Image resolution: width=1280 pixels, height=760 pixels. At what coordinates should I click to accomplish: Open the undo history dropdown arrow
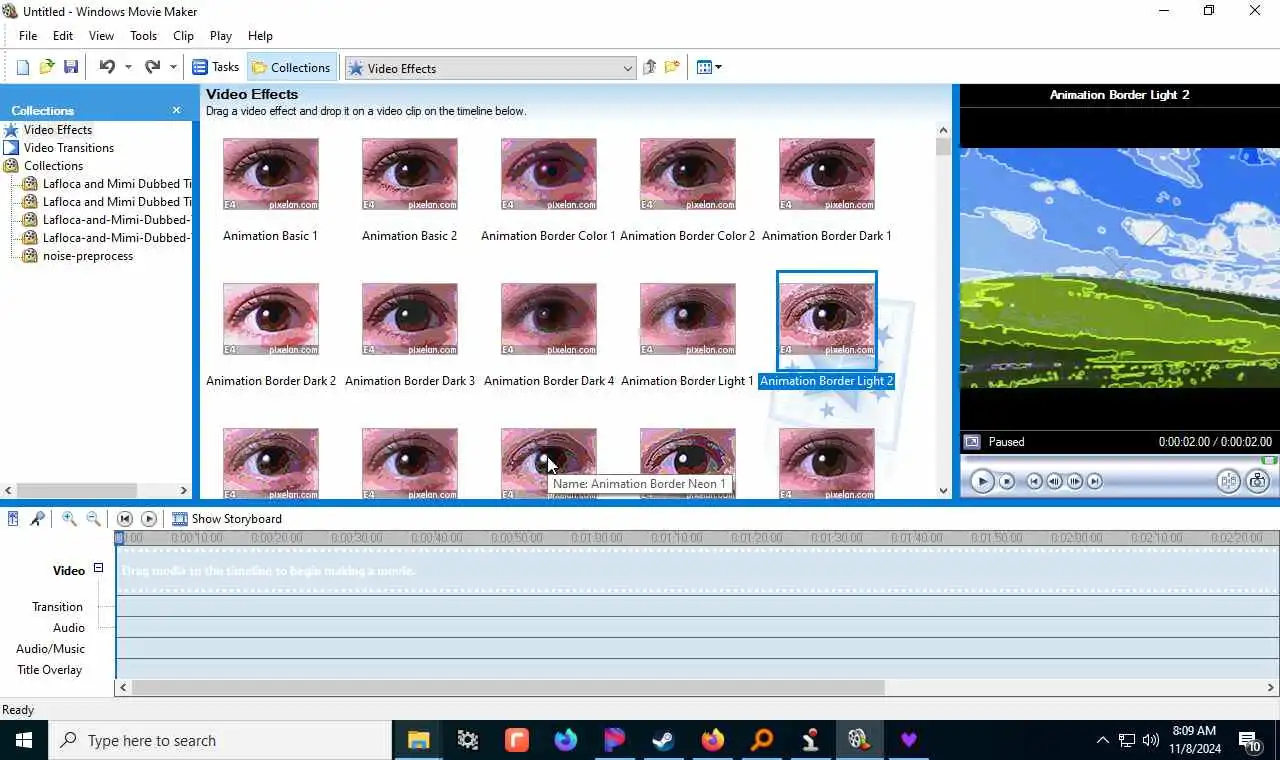tap(128, 67)
